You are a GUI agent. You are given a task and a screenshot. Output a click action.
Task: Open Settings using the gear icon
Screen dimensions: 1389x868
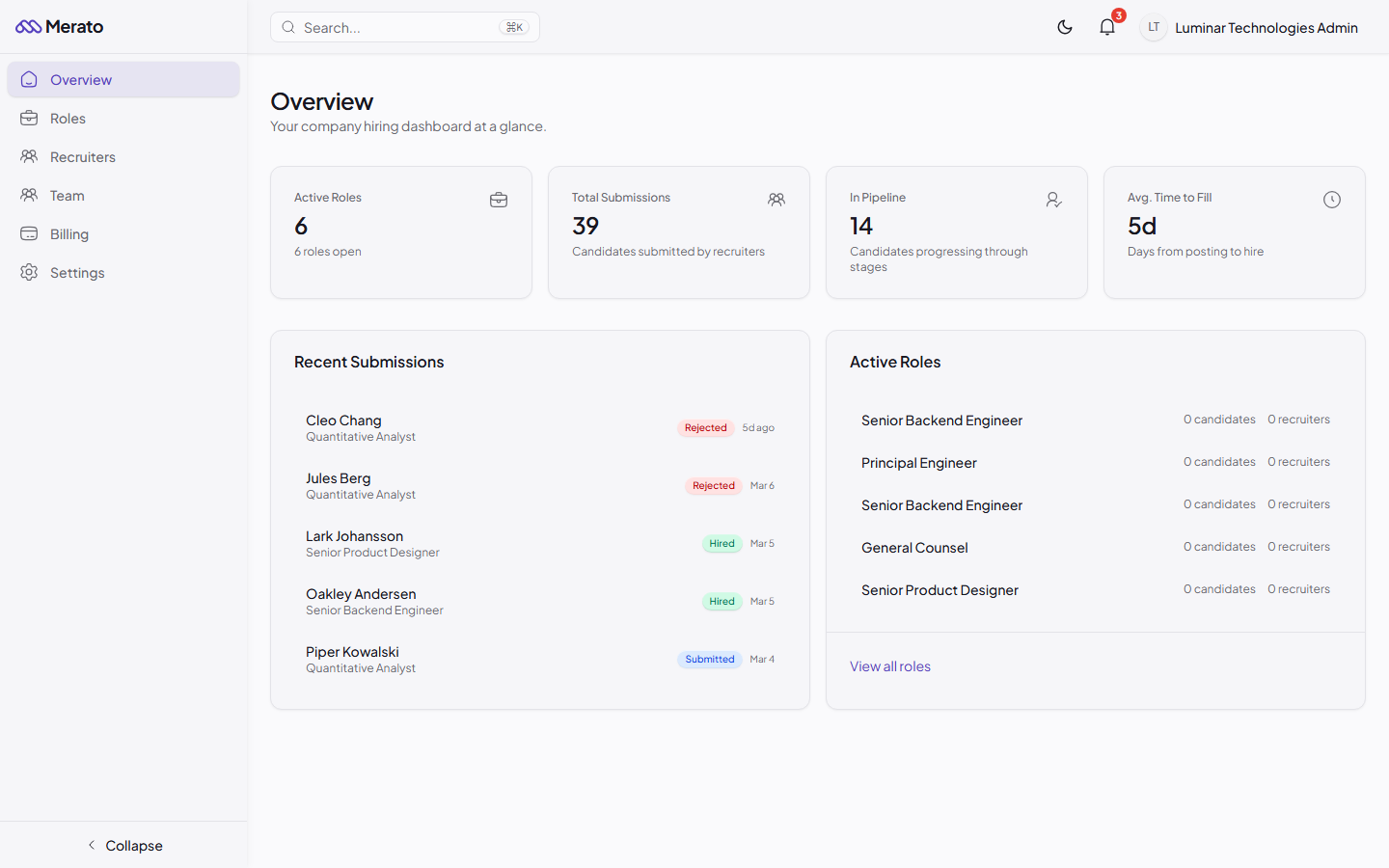pyautogui.click(x=29, y=272)
